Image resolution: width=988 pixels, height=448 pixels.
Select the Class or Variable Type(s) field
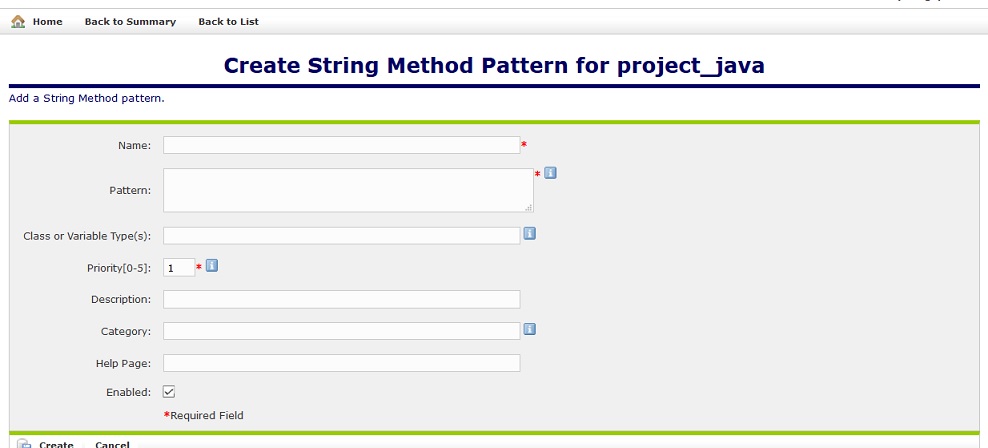coord(341,236)
